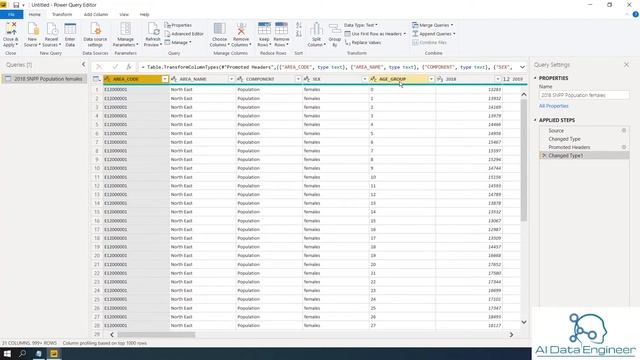
Task: Click the vertical scrollbar thumb
Action: click(524, 160)
